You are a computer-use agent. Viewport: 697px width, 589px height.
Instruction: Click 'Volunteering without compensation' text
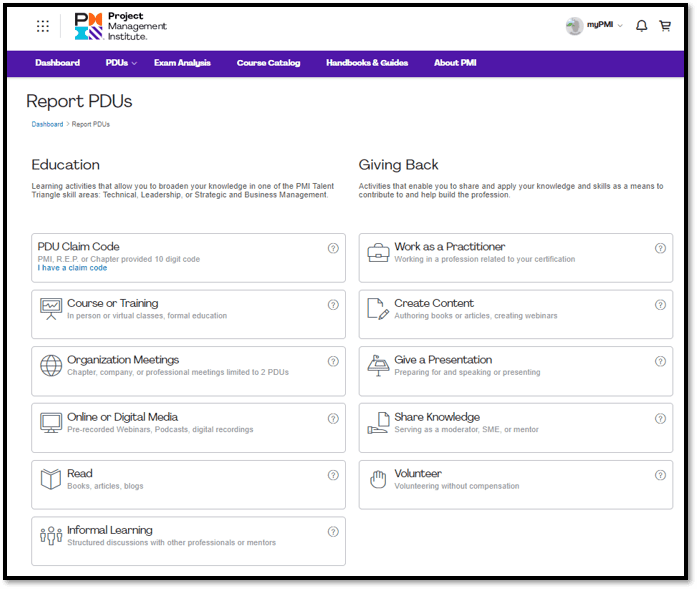[457, 486]
